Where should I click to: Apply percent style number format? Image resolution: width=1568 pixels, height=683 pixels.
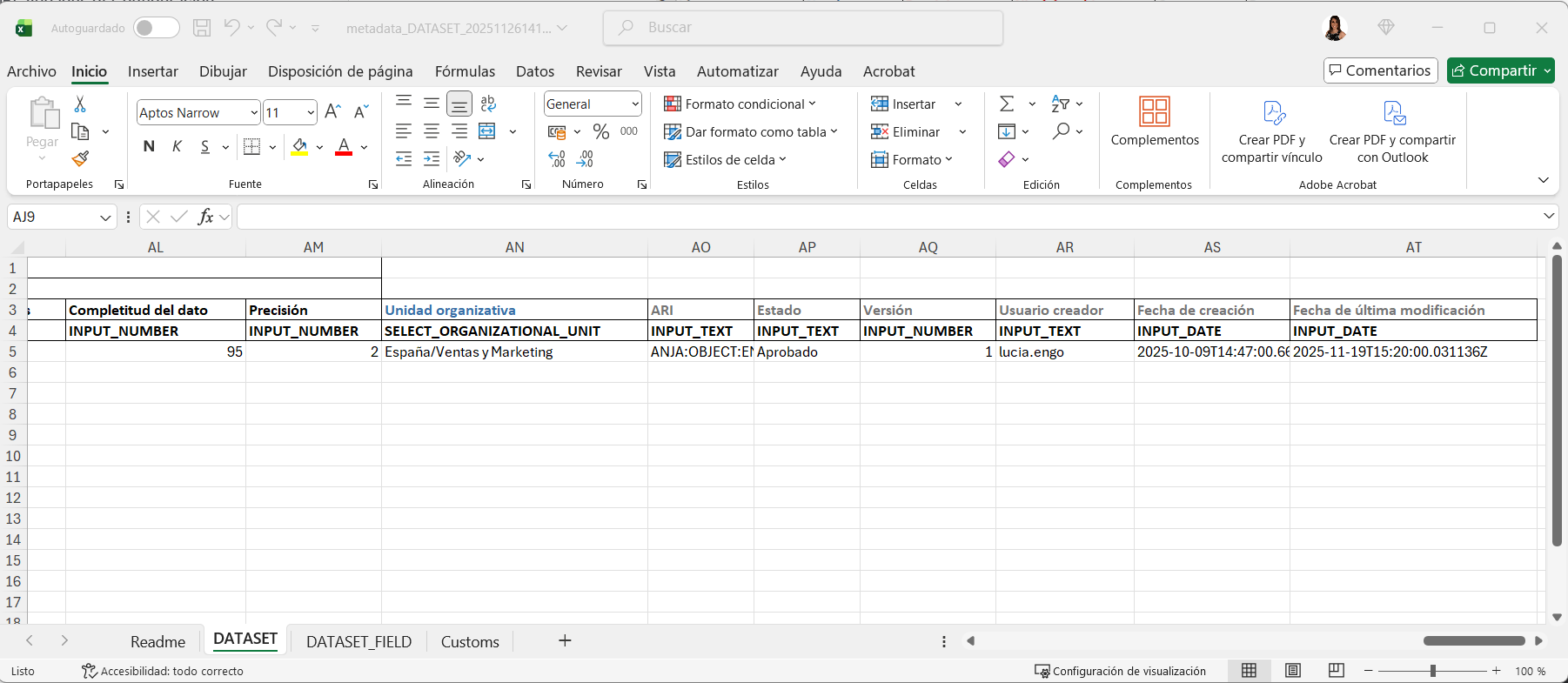600,131
